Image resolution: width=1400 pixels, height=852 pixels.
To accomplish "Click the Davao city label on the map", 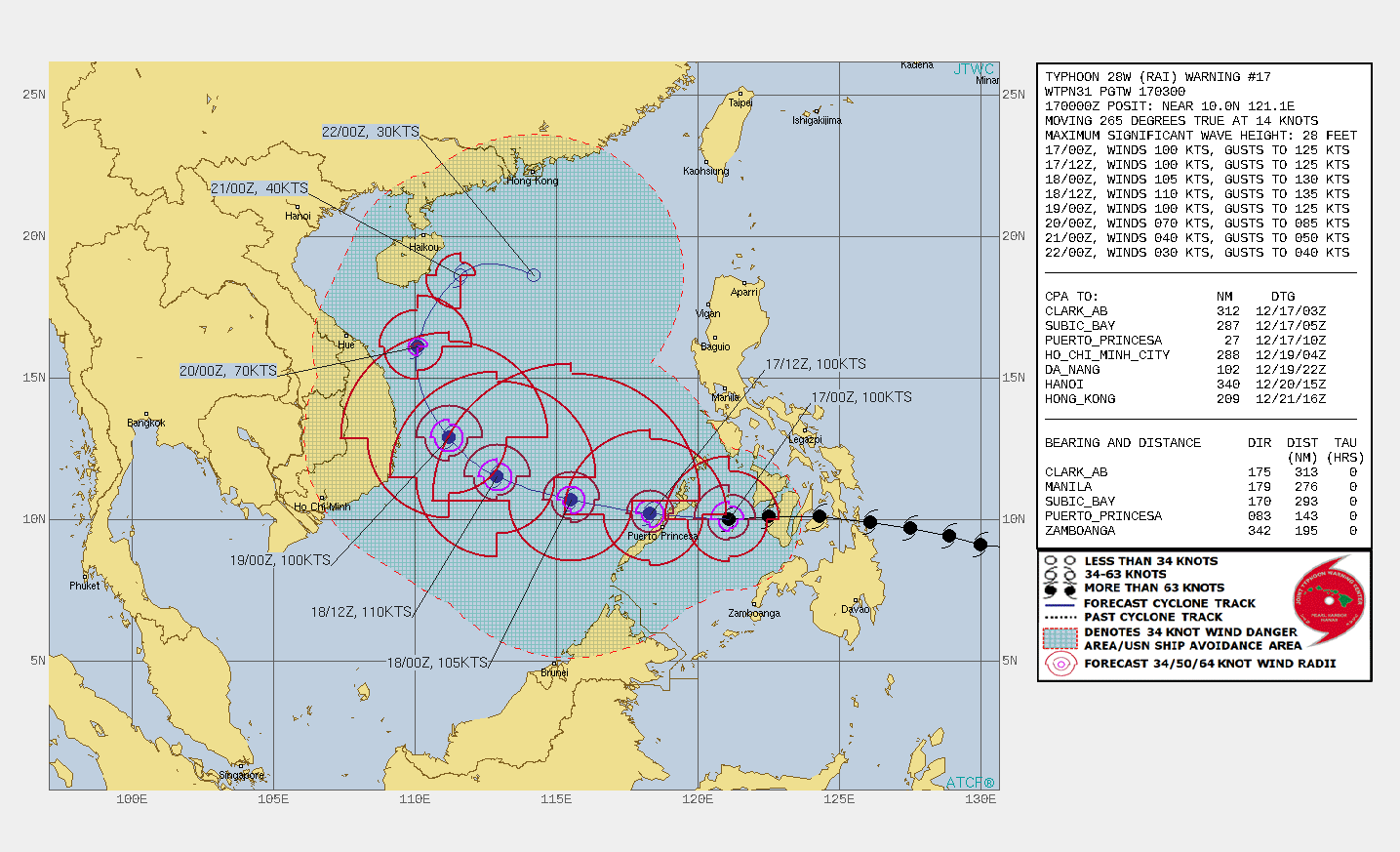I will pyautogui.click(x=855, y=609).
